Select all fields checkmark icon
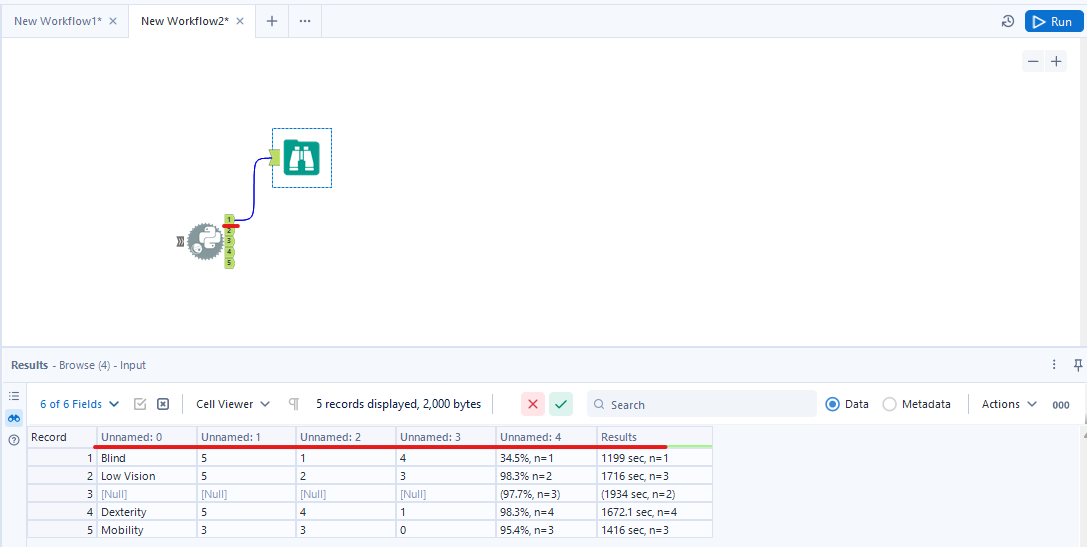 point(140,404)
